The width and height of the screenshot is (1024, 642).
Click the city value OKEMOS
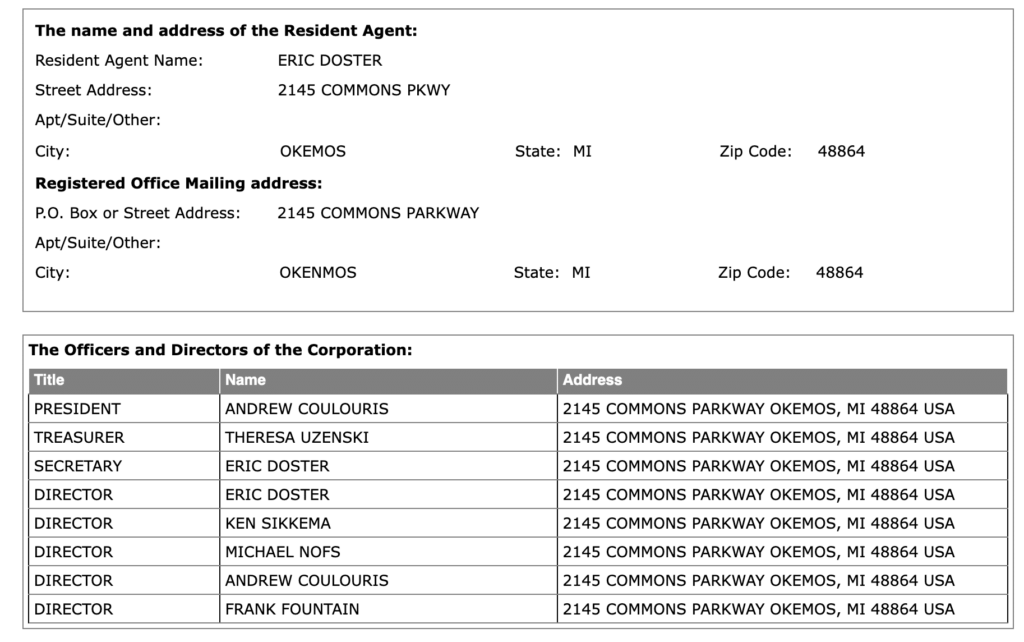(313, 152)
